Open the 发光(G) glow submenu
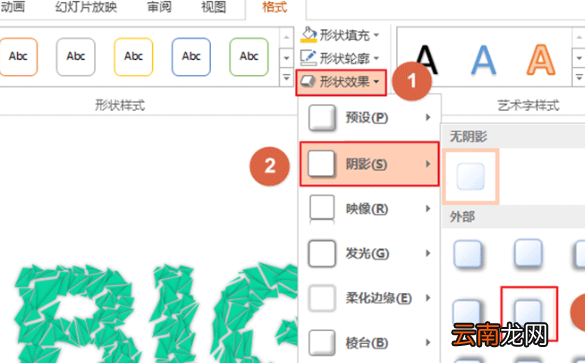 pos(369,253)
